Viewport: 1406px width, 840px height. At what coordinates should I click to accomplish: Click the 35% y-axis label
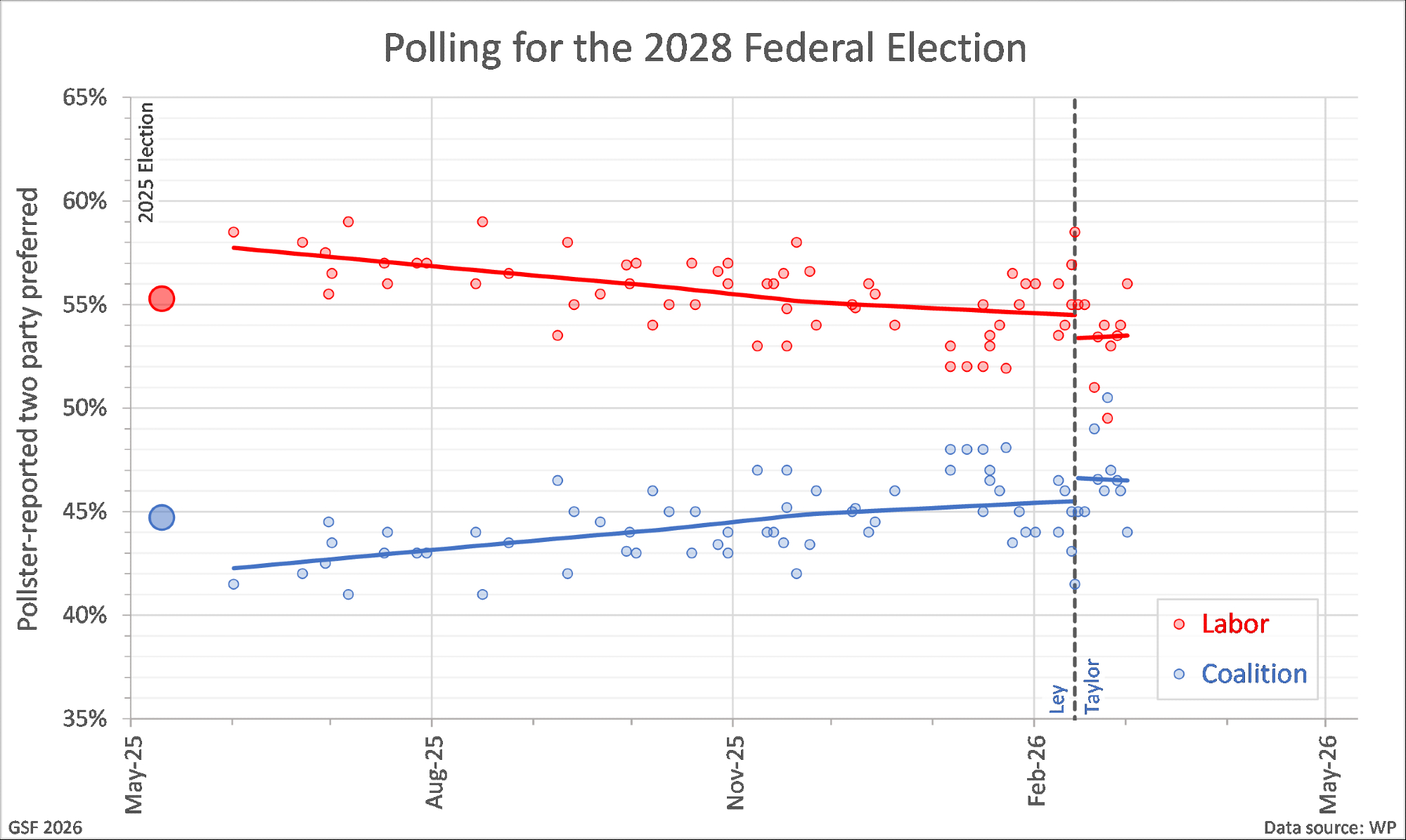pos(85,718)
